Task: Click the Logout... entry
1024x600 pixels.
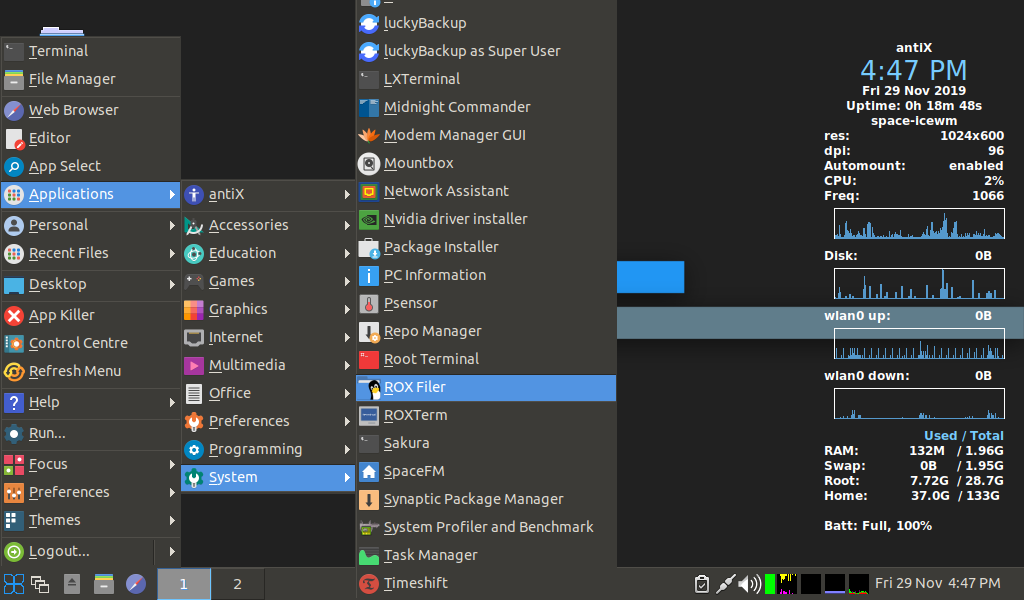Action: pos(78,551)
